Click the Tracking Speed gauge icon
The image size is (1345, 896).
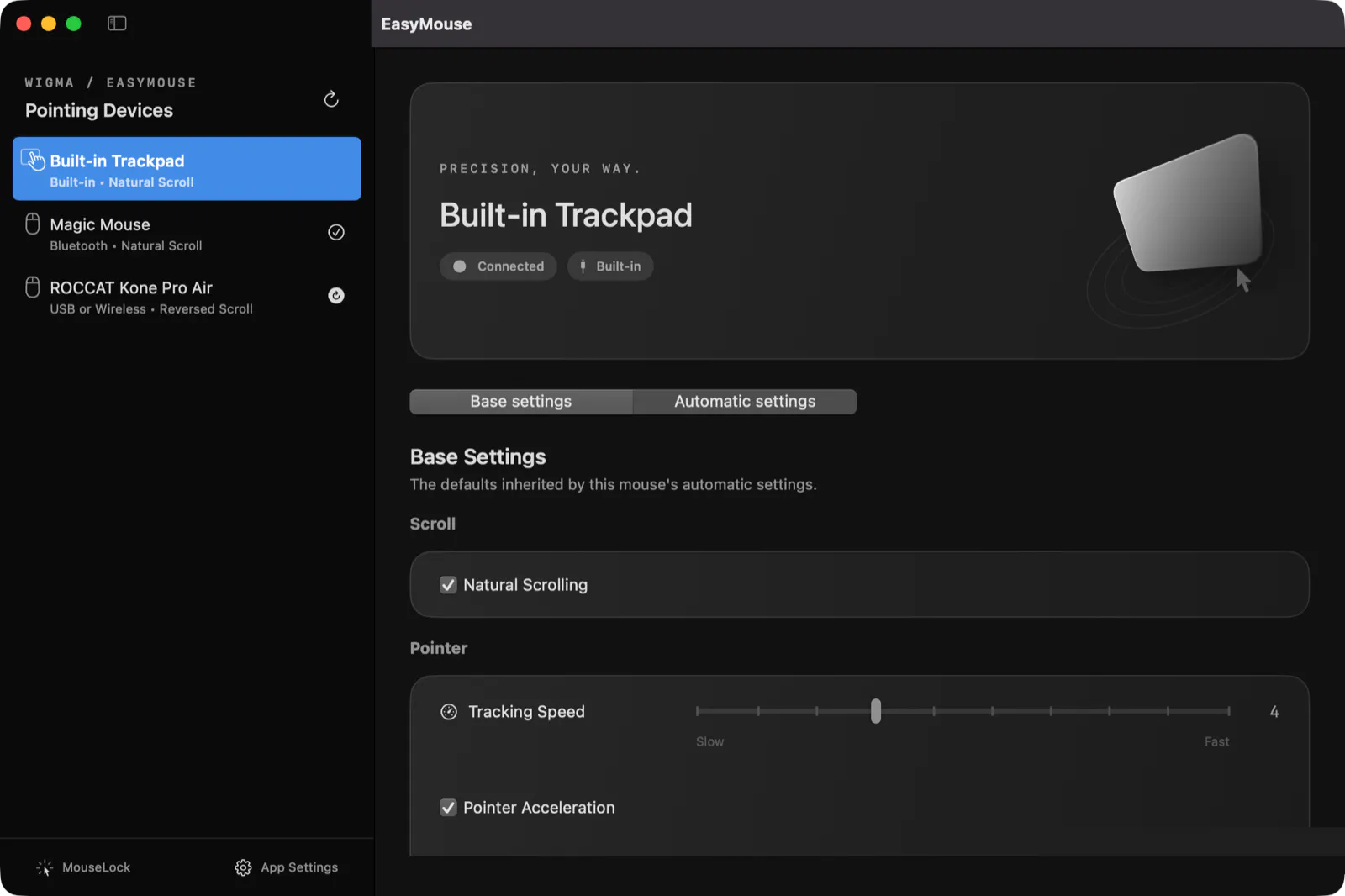tap(449, 712)
